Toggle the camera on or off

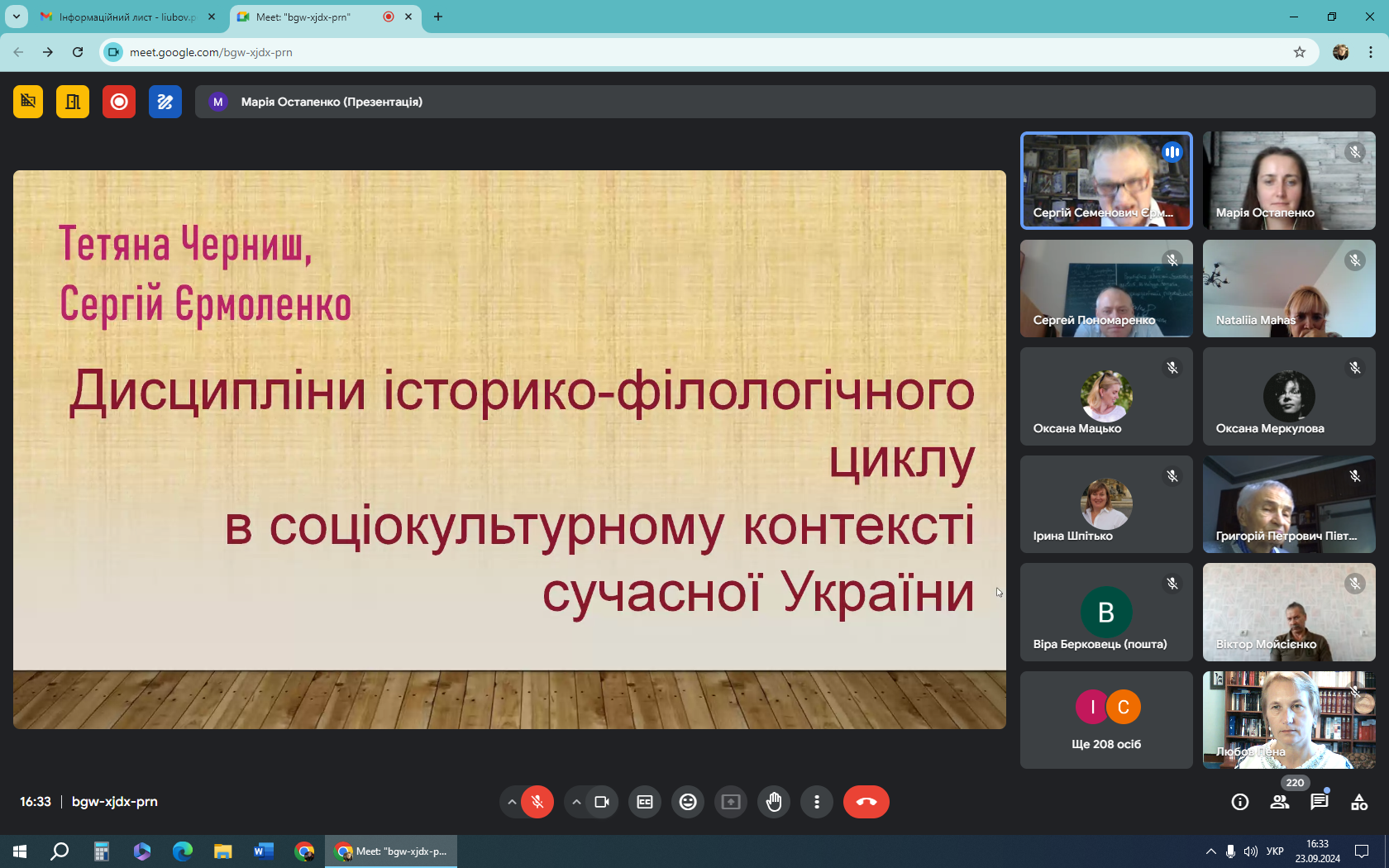point(602,802)
